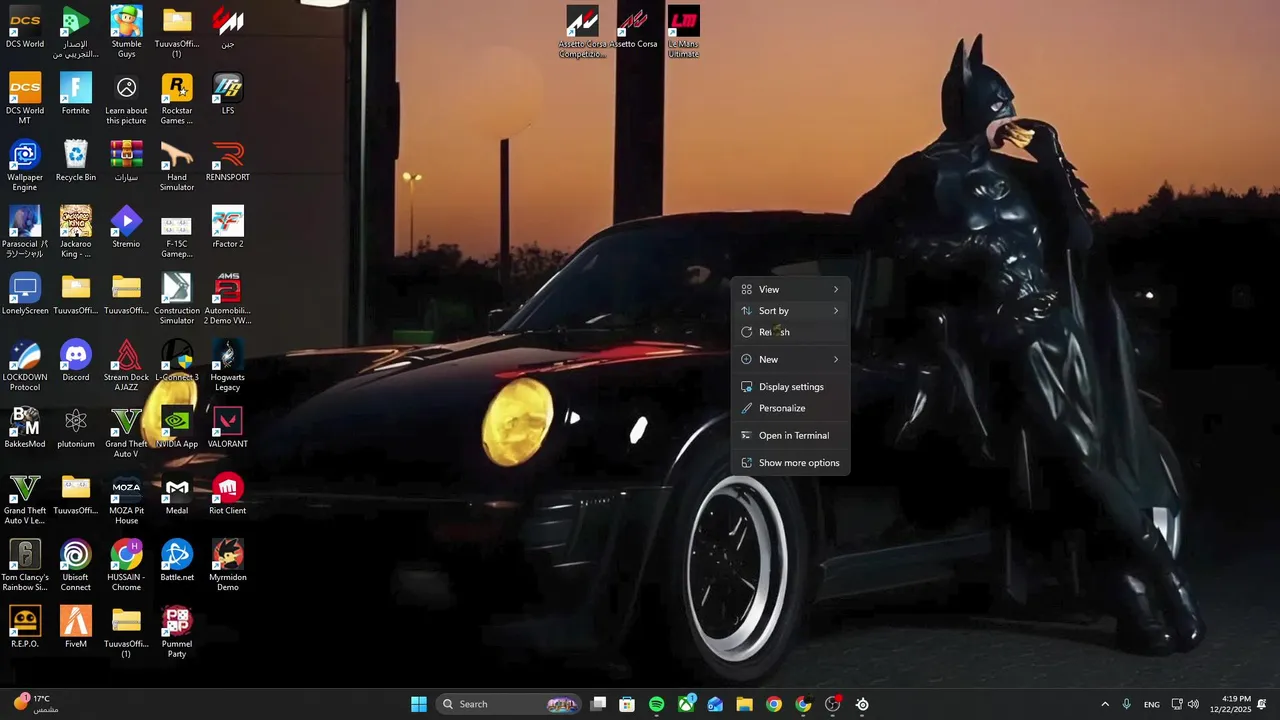Open the Xbox app from taskbar
The image size is (1280, 720).
(686, 704)
